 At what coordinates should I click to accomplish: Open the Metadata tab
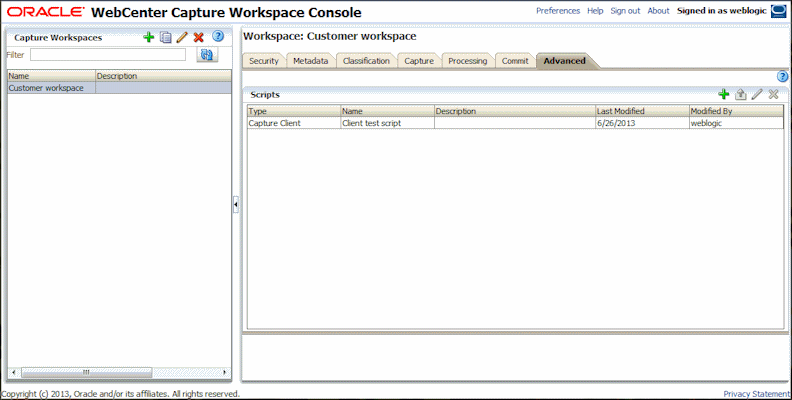(x=311, y=61)
